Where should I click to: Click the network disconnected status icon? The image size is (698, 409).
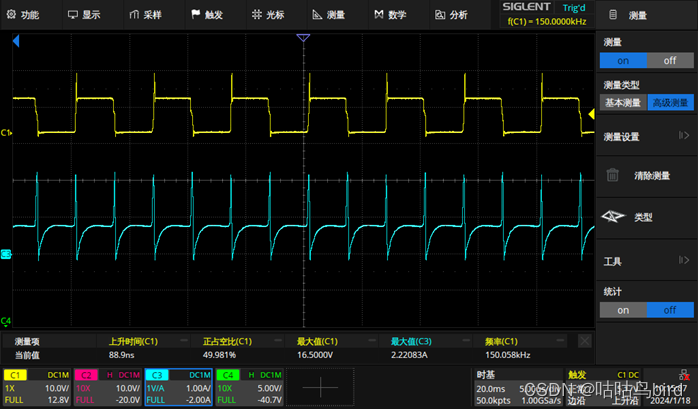685,375
